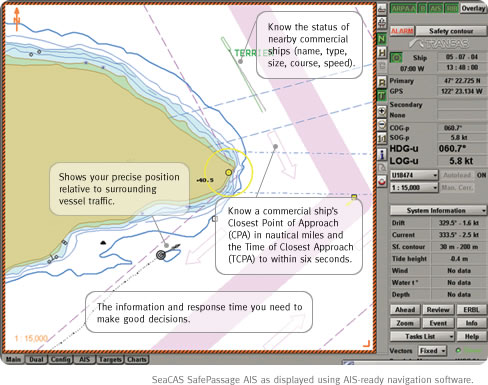Zoom in with the plus magnifier icon
The image size is (488, 385).
[382, 111]
